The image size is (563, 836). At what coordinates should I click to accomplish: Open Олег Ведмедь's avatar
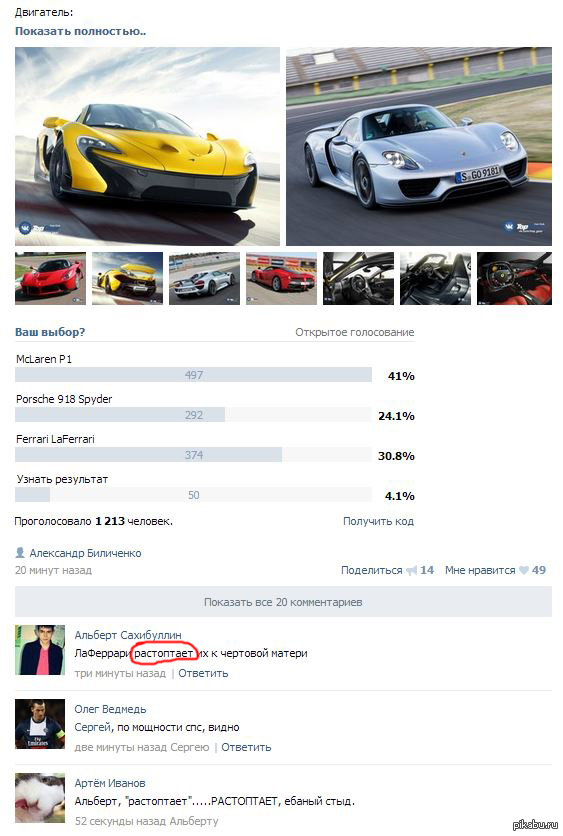coord(40,724)
